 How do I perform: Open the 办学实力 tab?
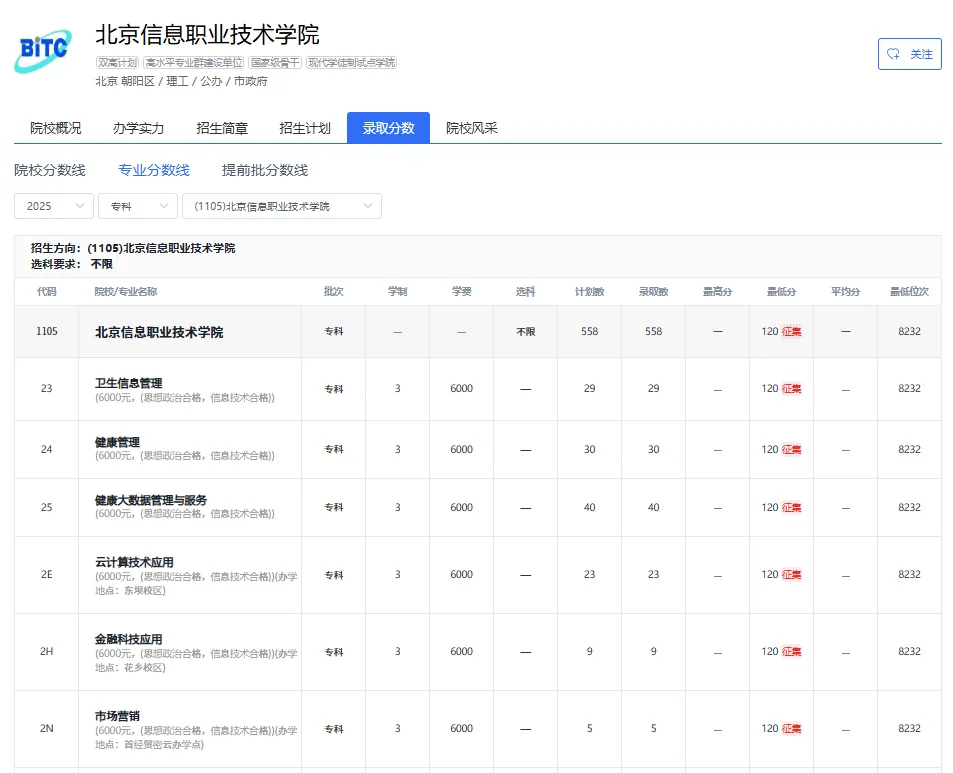[139, 128]
